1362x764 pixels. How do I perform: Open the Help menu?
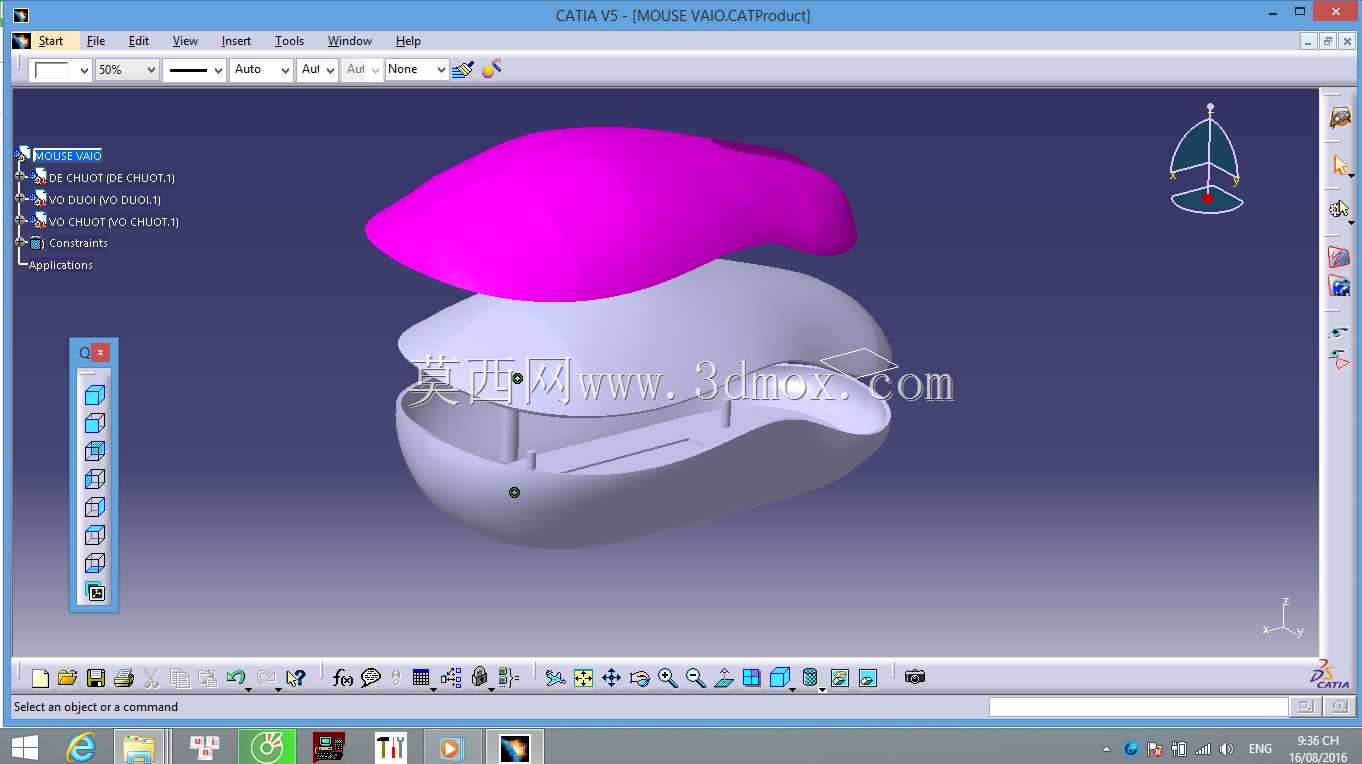[x=408, y=41]
